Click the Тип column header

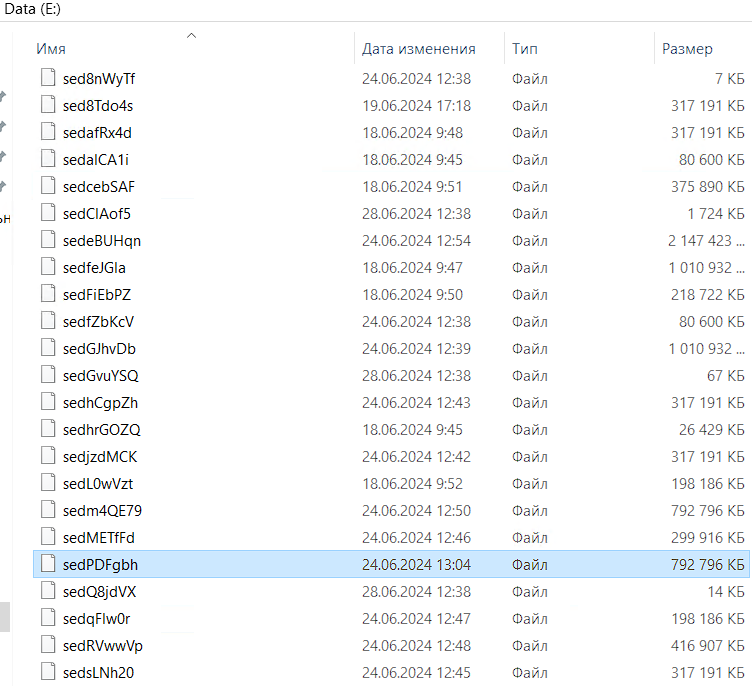pos(525,49)
